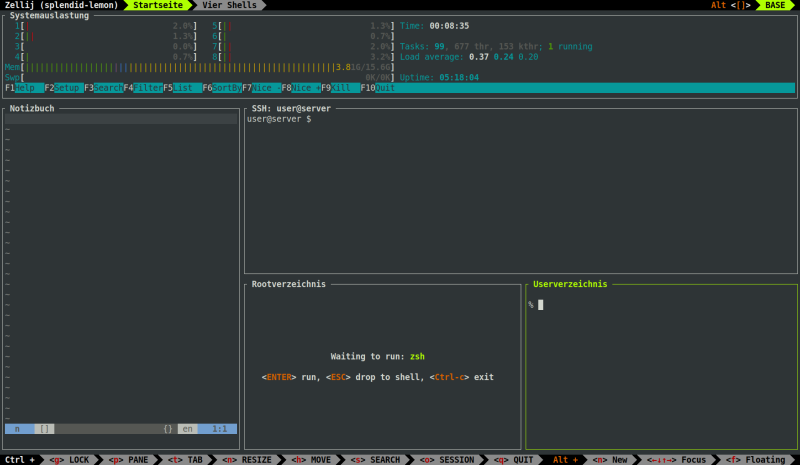Focus the Notizbuch editor pane
The width and height of the screenshot is (800, 465).
tap(120, 270)
